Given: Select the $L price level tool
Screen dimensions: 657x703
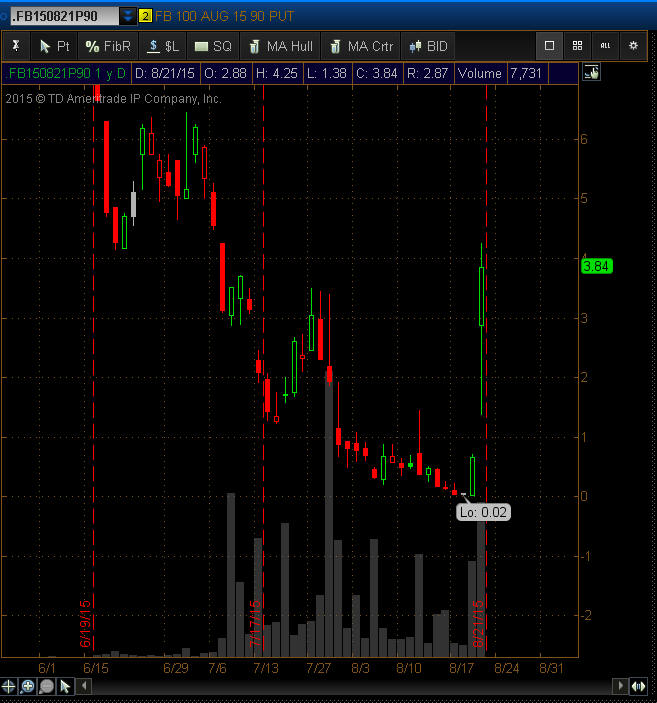Looking at the screenshot, I should [x=162, y=46].
